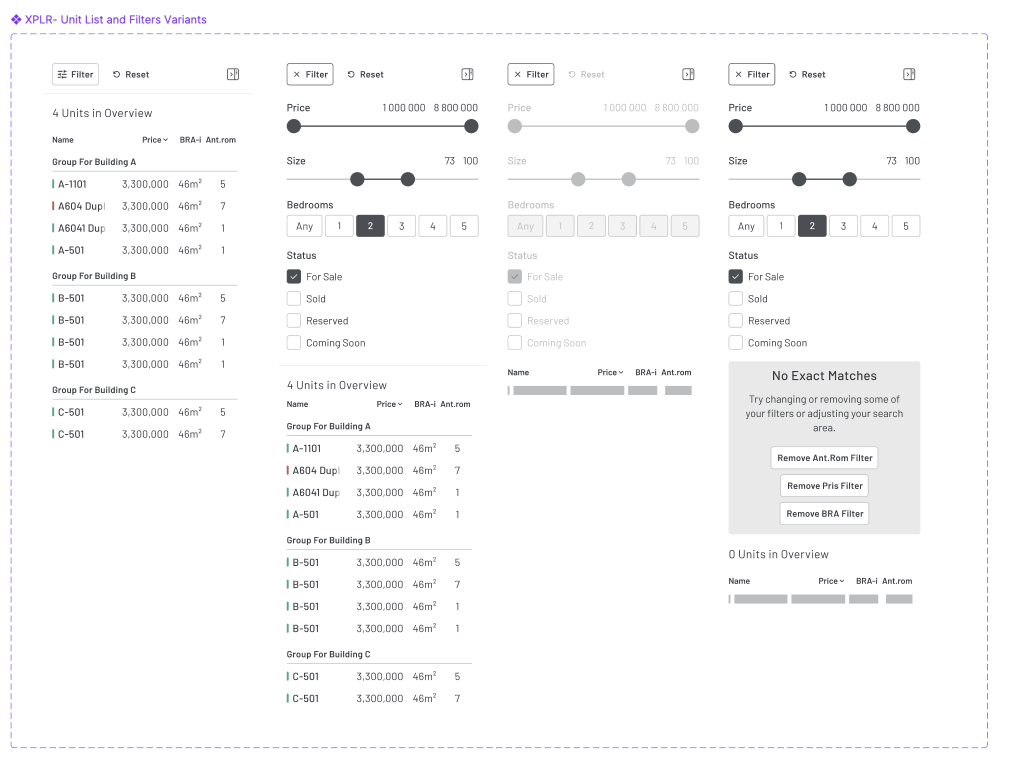Click the collapse panel icon in the second variant
Screen dimensions: 1010x764
[467, 74]
